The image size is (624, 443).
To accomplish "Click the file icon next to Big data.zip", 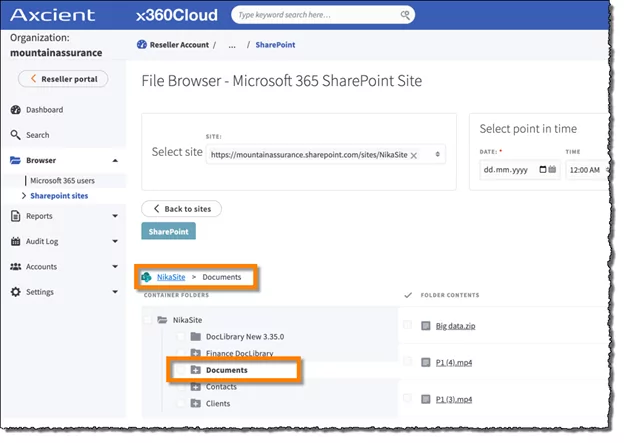I will pos(426,326).
